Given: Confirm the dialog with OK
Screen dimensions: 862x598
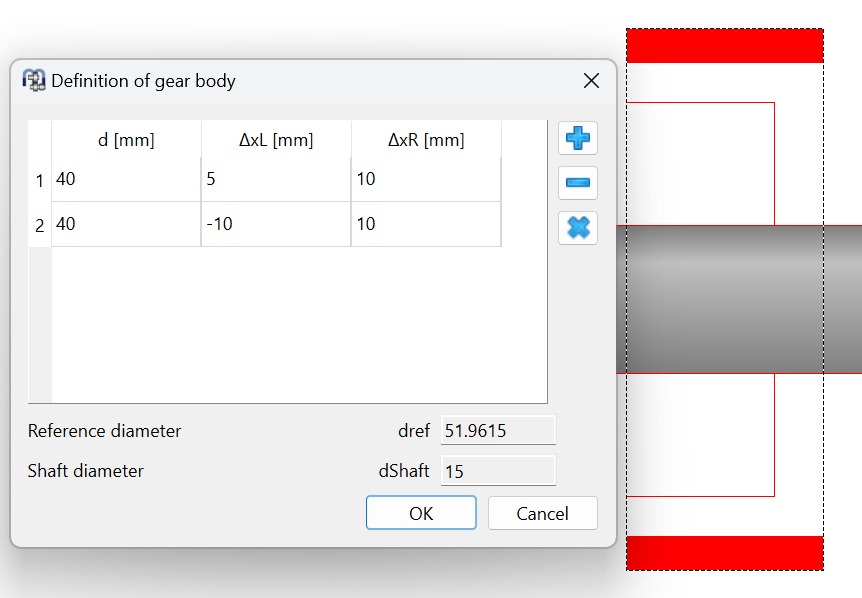Looking at the screenshot, I should click(x=421, y=513).
